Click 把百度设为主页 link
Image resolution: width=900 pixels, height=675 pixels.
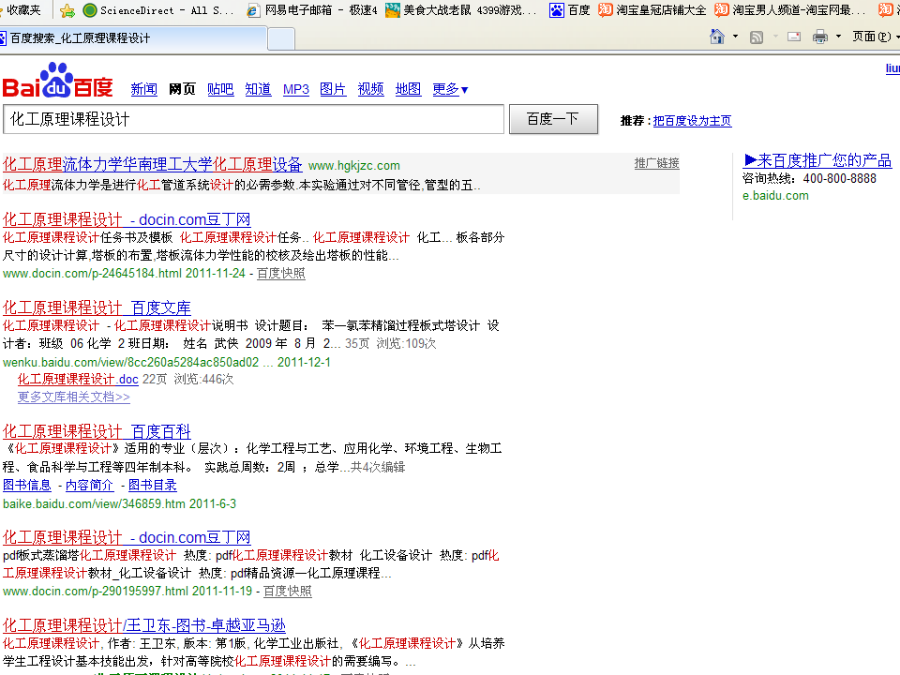692,121
